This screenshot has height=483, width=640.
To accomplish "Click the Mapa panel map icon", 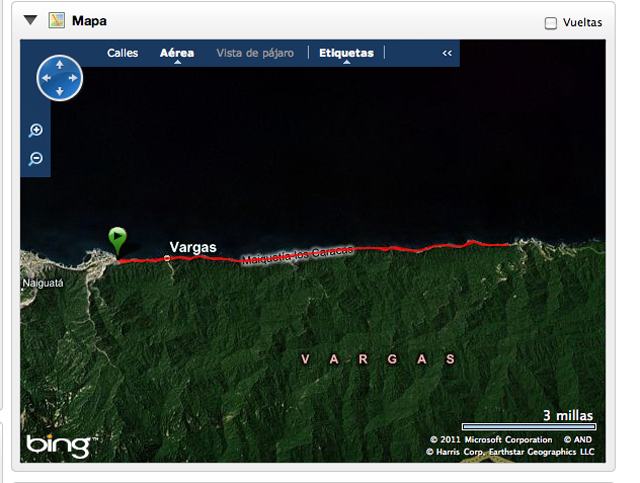I will (x=57, y=20).
